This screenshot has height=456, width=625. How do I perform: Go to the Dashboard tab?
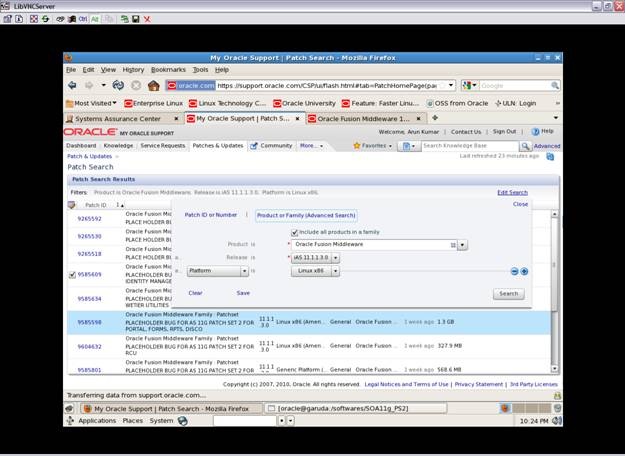click(81, 146)
